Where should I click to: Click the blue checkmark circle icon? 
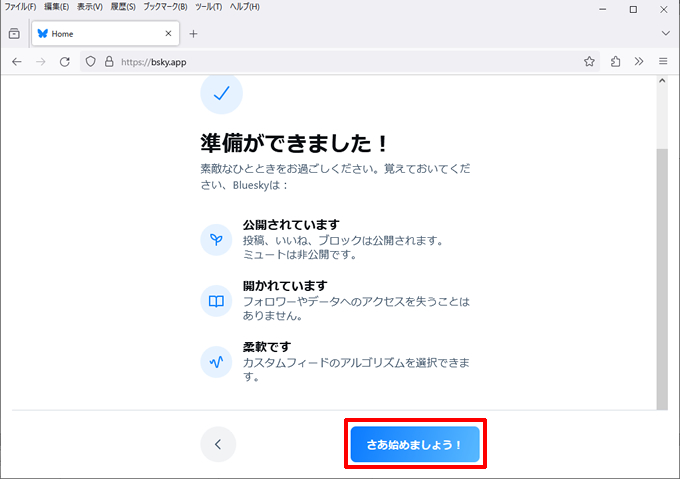(221, 93)
